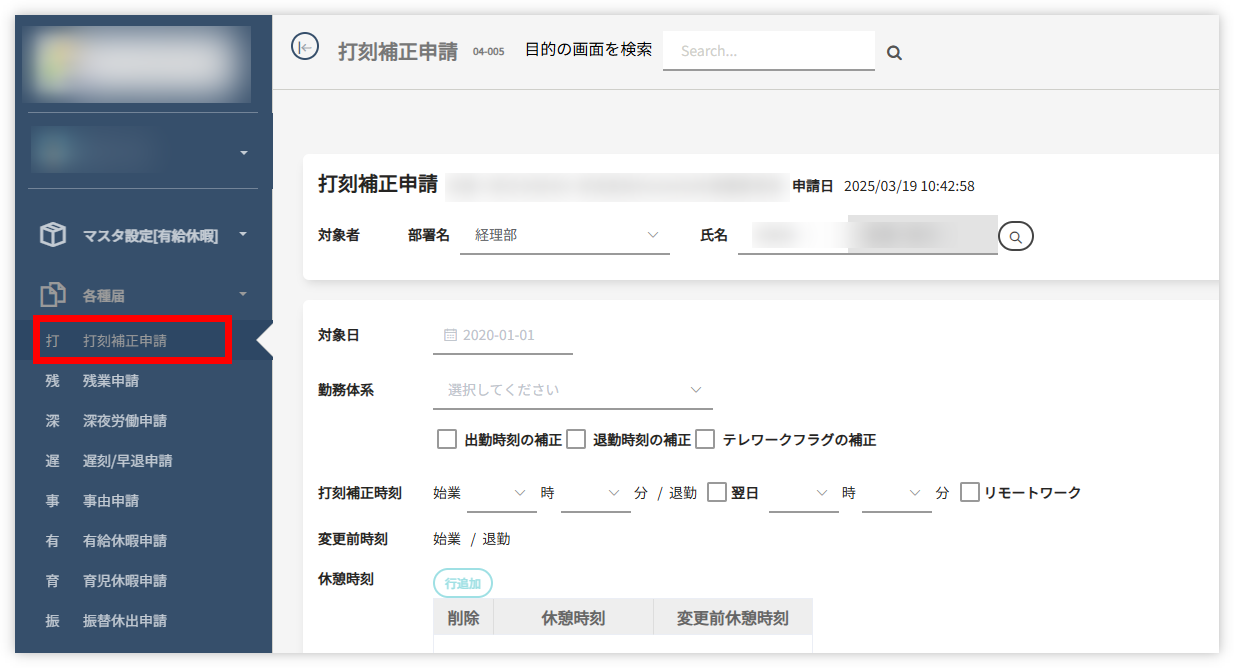Go to 振替休出申請 in sidebar
The image size is (1234, 668).
pos(124,621)
